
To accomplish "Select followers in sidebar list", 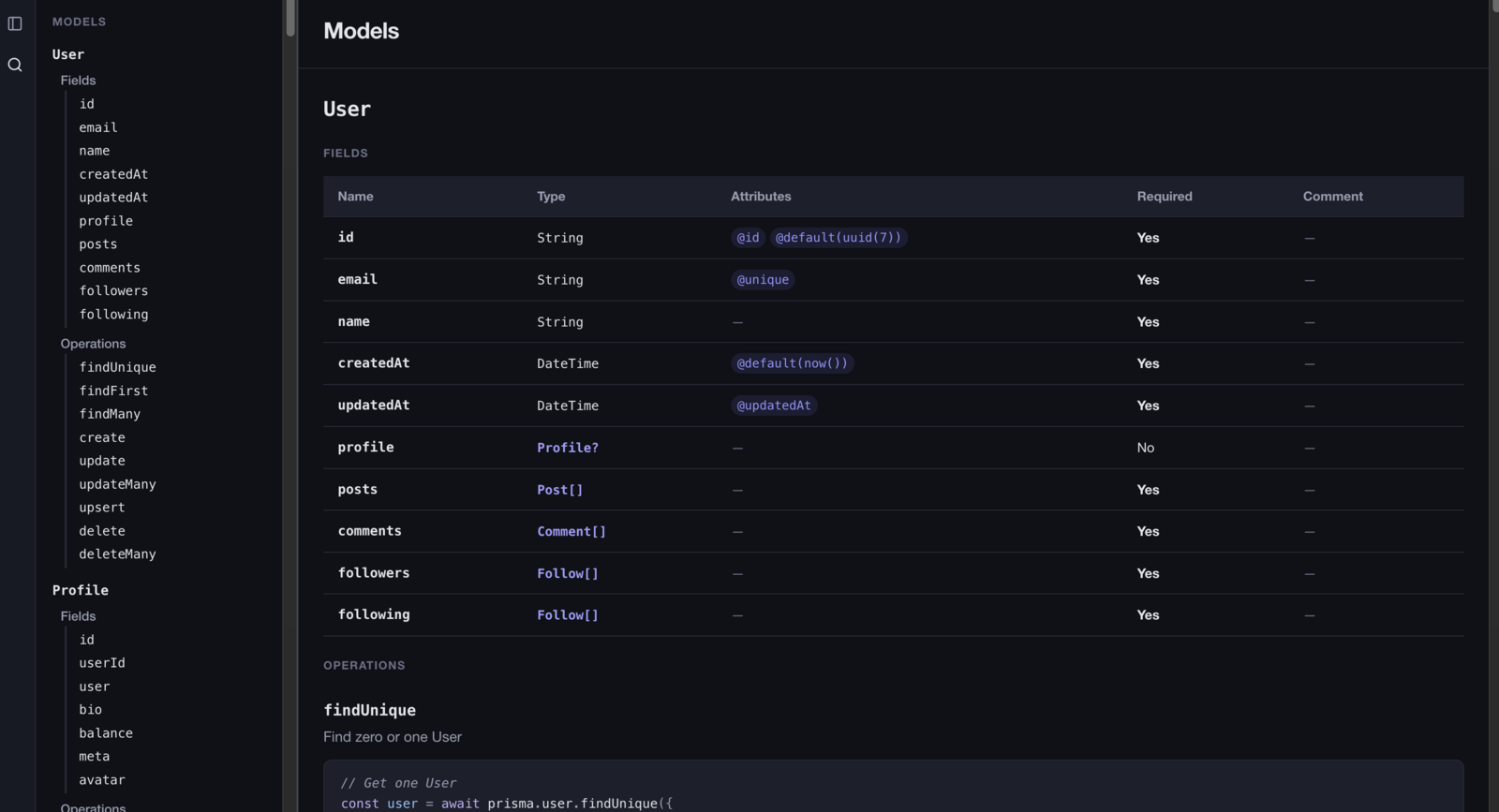I will pyautogui.click(x=113, y=291).
